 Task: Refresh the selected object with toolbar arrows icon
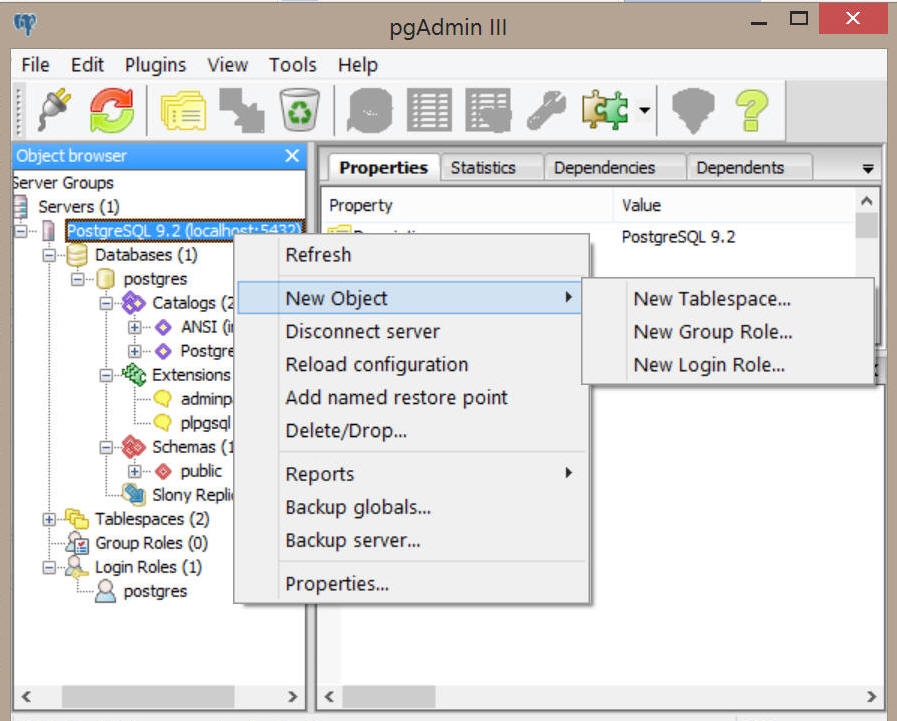point(112,110)
